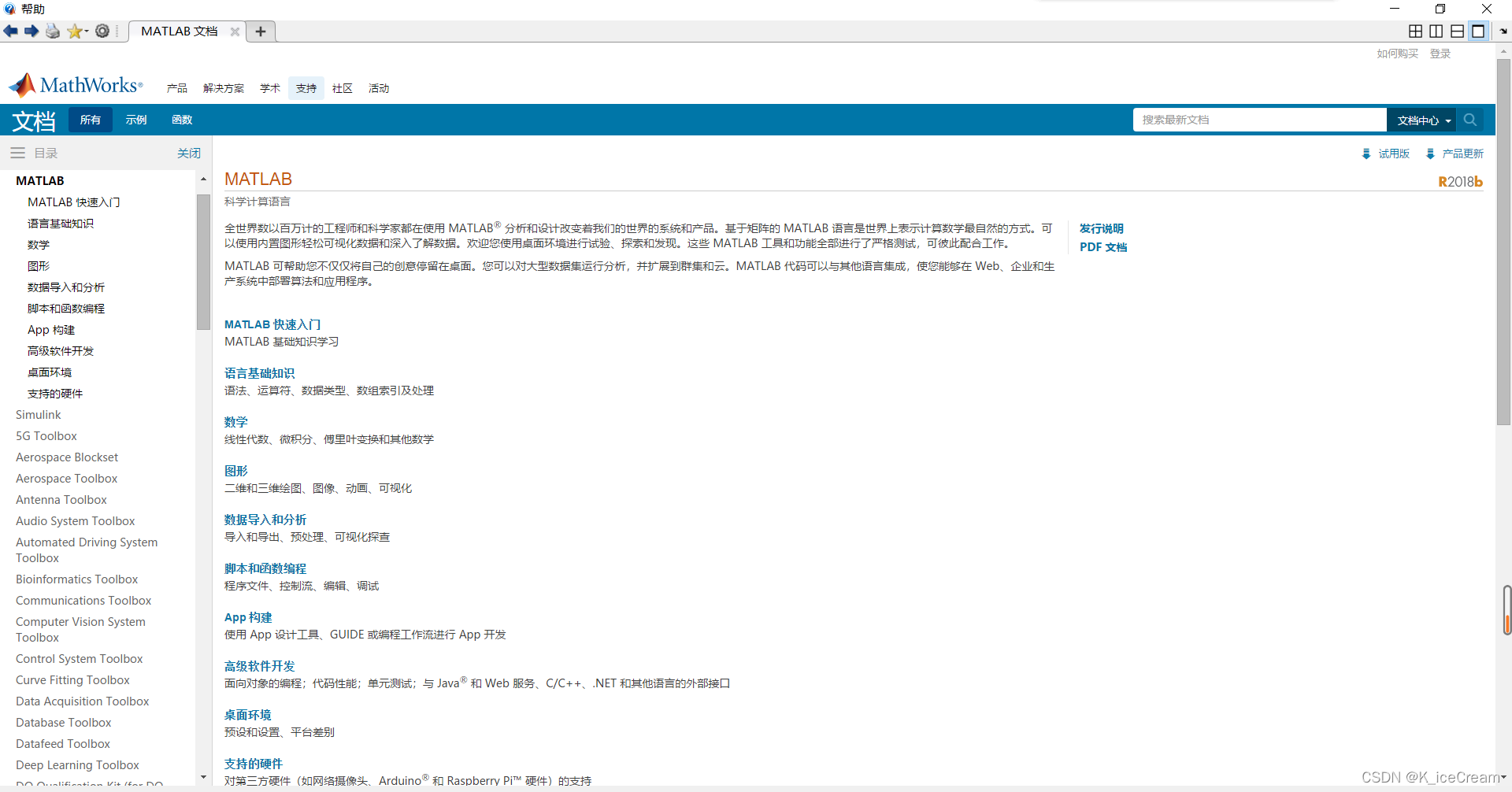Click the R2018b release label
Image resolution: width=1512 pixels, height=792 pixels.
[1460, 182]
